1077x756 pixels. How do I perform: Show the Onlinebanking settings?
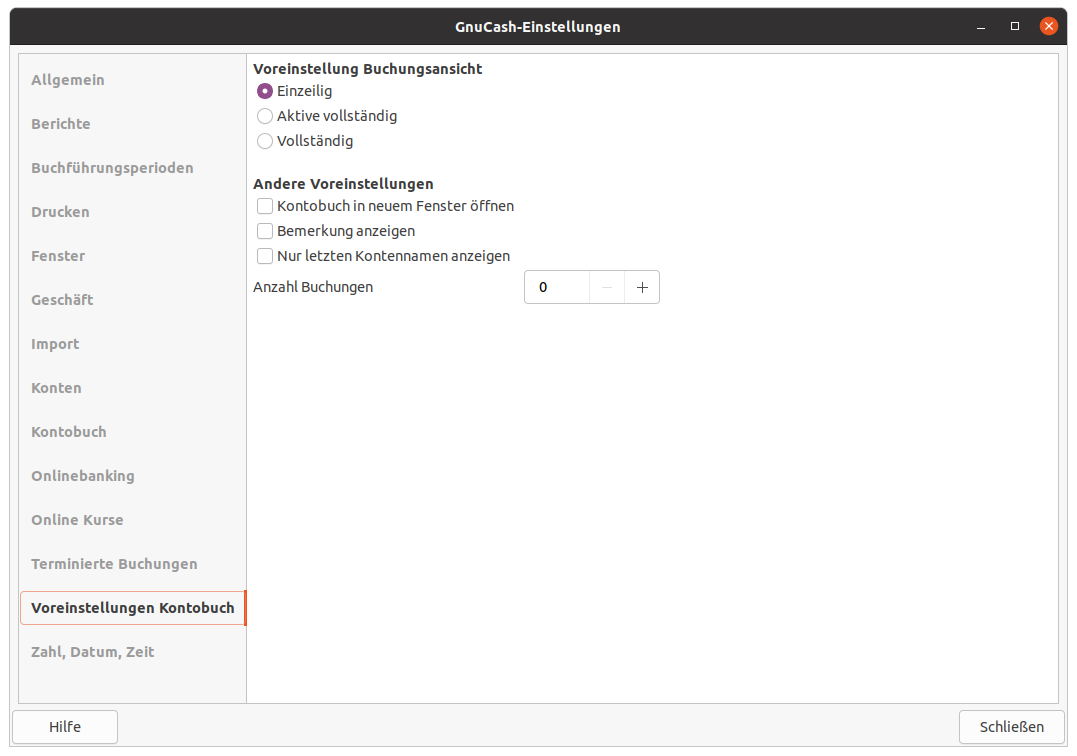(x=83, y=476)
